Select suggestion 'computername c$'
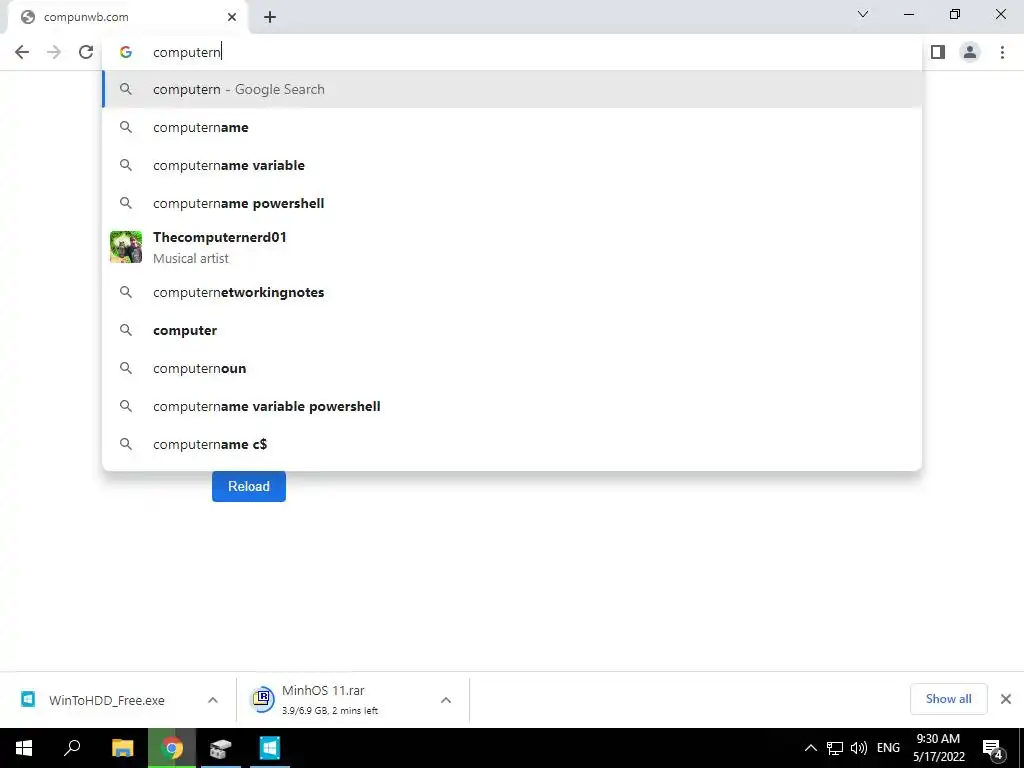The image size is (1024, 768). [512, 444]
